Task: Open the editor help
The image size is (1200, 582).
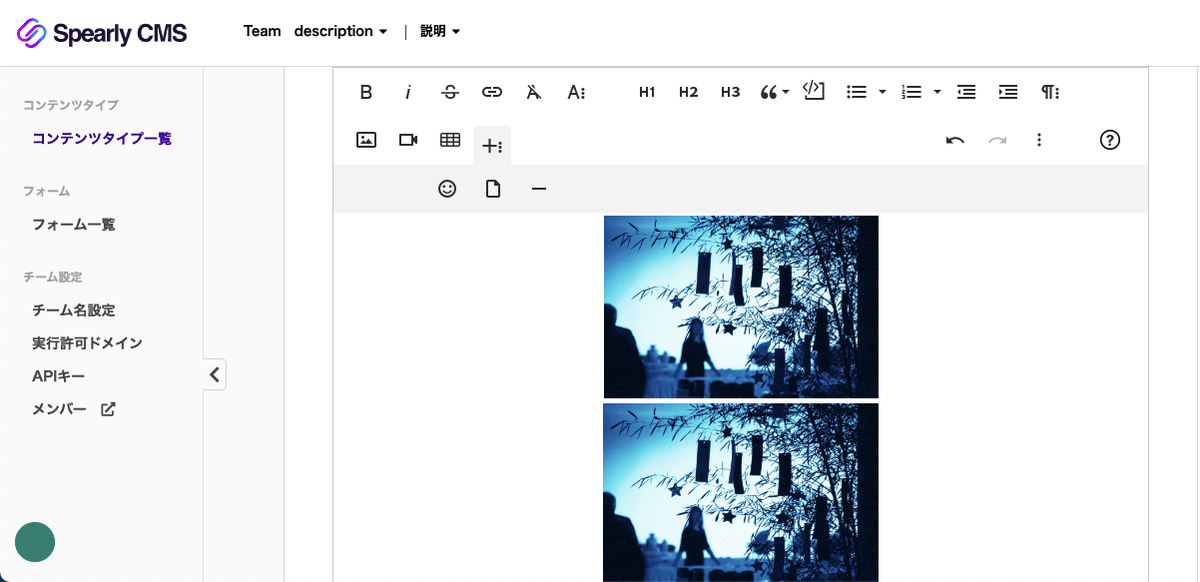Action: point(1110,140)
